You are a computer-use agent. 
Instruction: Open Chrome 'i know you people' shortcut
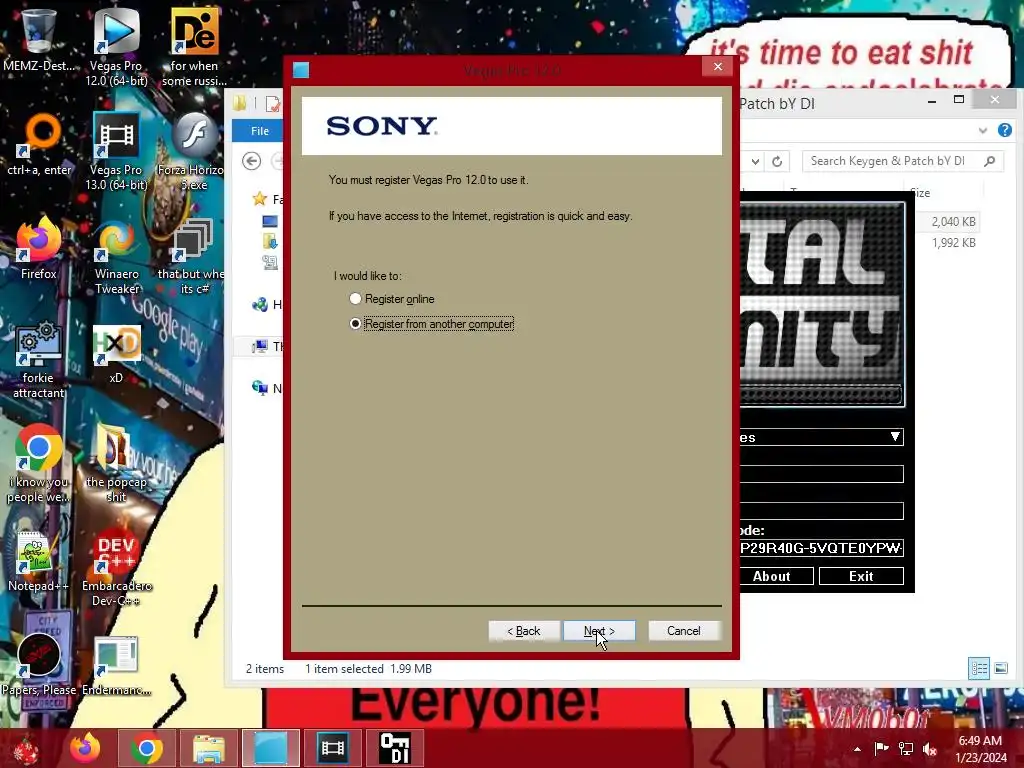(39, 464)
